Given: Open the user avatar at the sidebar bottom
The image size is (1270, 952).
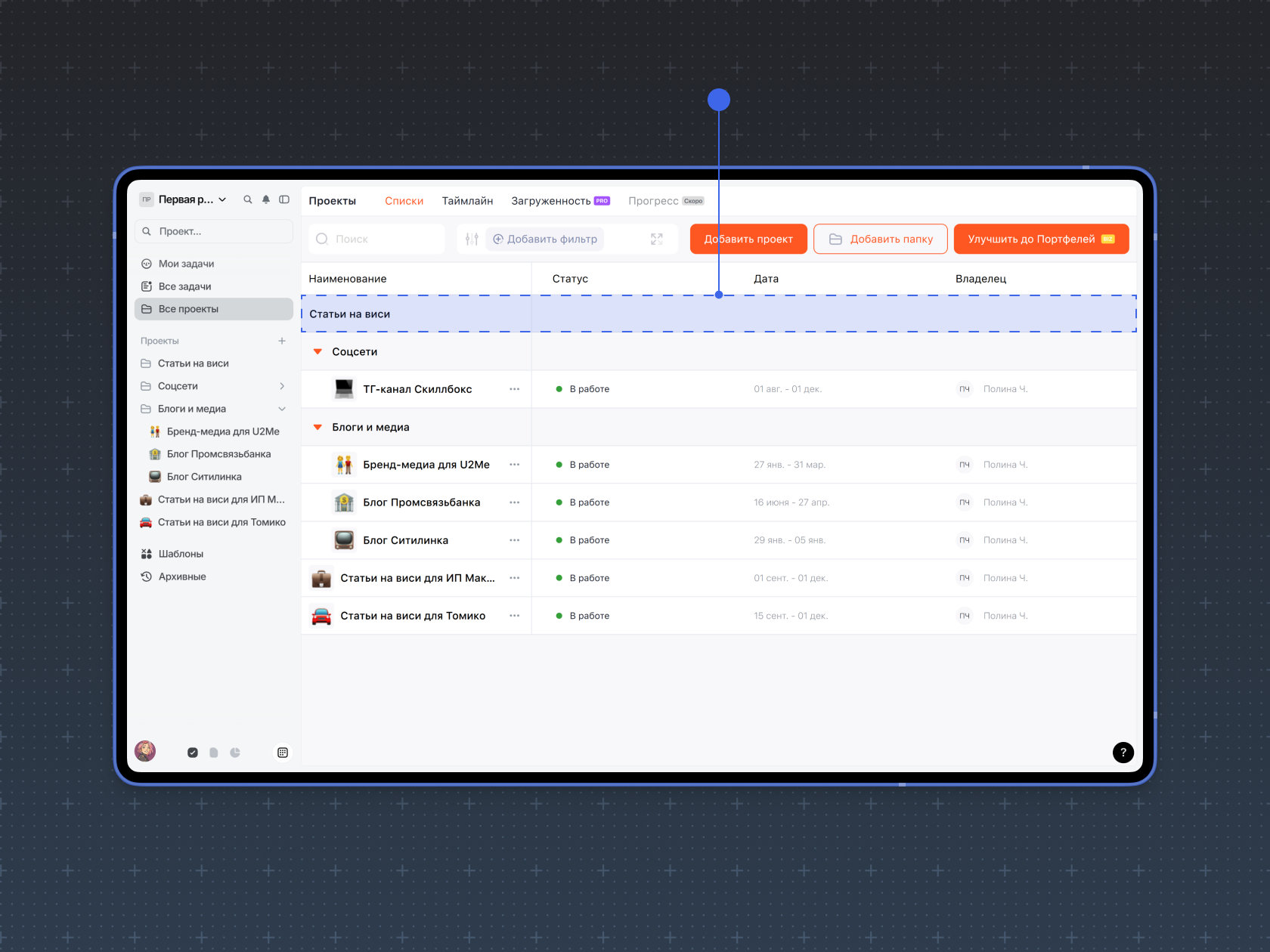Looking at the screenshot, I should (x=145, y=751).
